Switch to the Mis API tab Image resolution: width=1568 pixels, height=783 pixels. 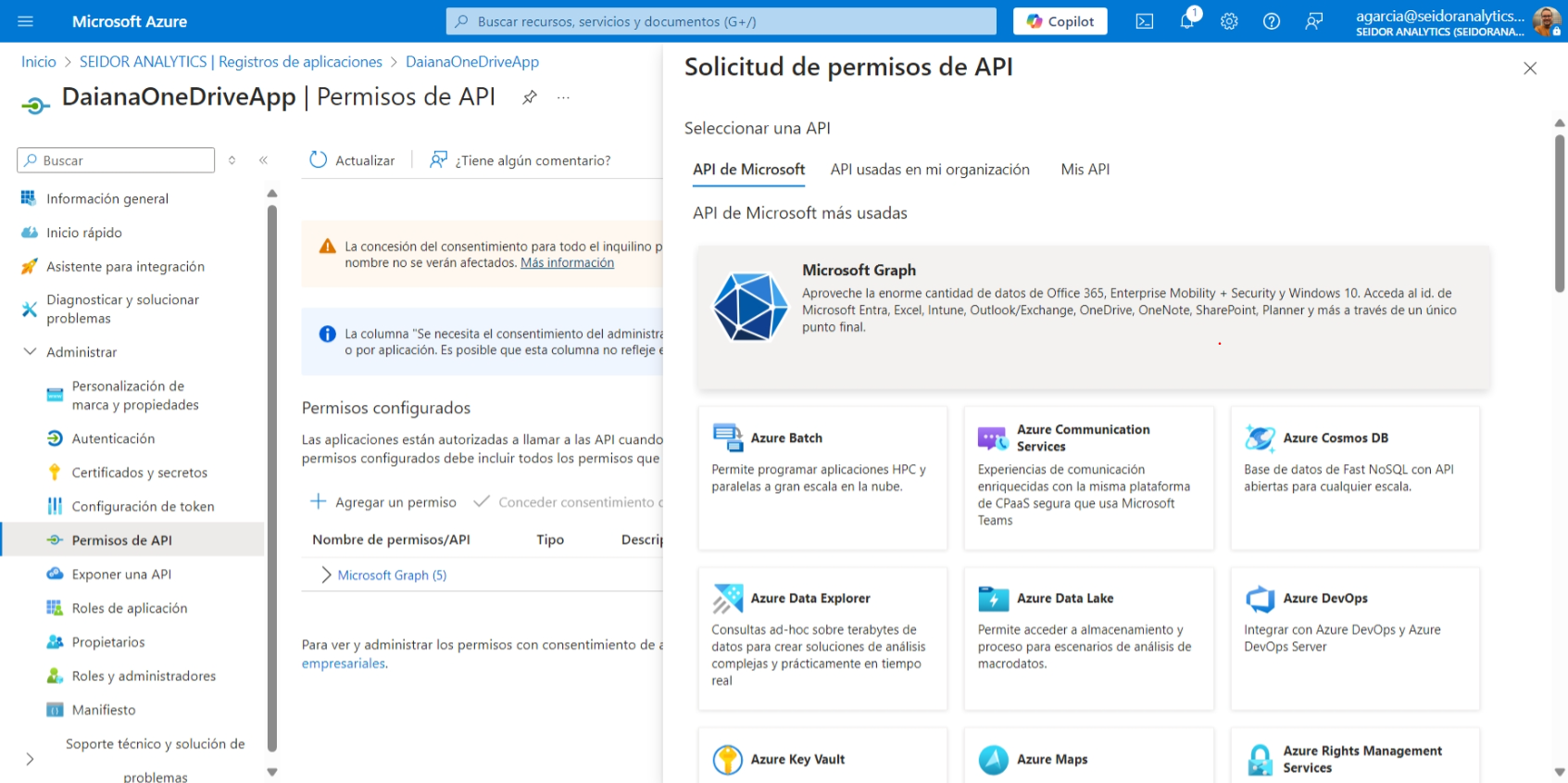click(x=1085, y=170)
